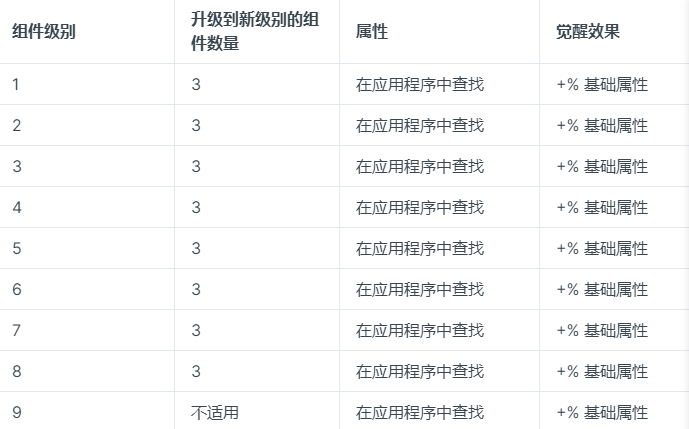
Task: Select +% 基础属性 in level 9 row
Action: point(602,412)
